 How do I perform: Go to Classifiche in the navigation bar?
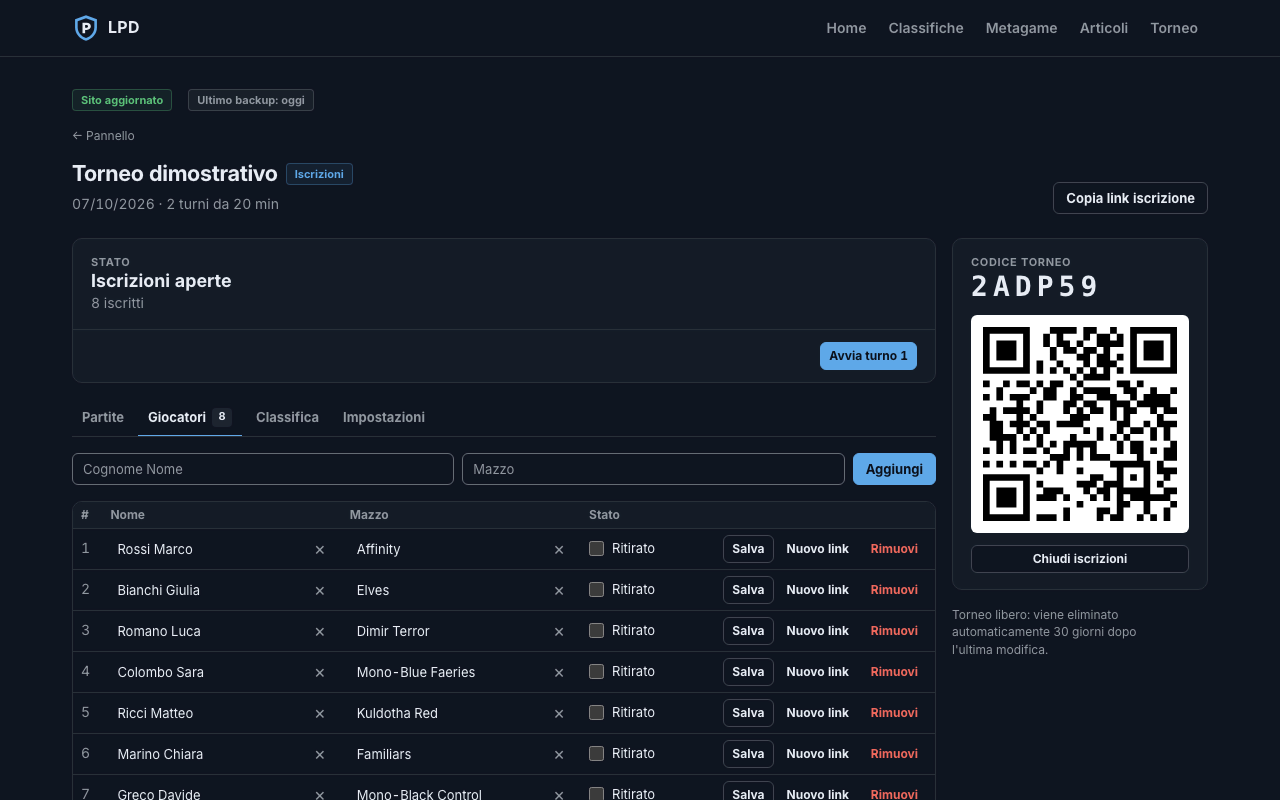[926, 28]
